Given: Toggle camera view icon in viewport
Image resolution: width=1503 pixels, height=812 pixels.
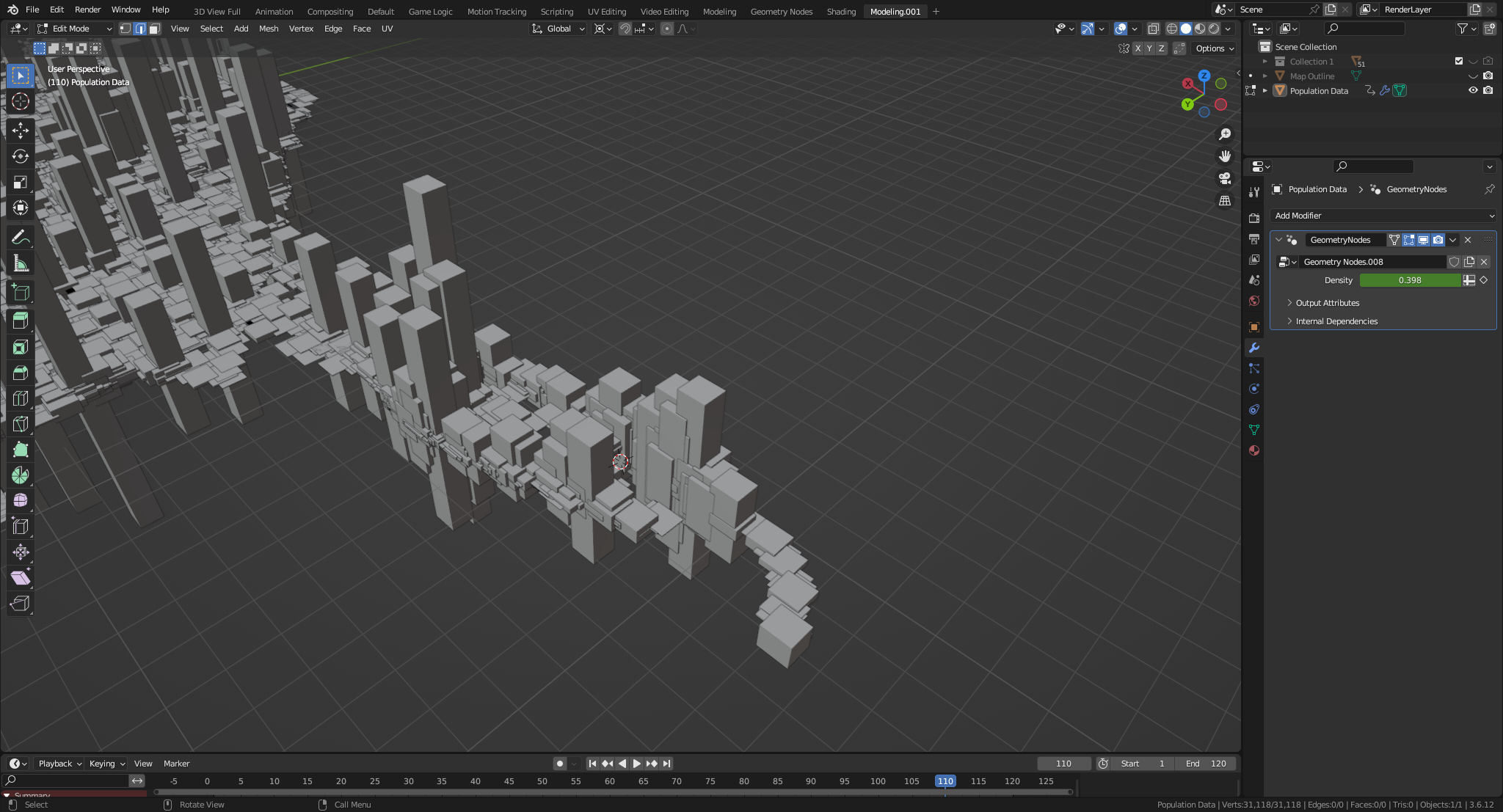Looking at the screenshot, I should (x=1225, y=178).
